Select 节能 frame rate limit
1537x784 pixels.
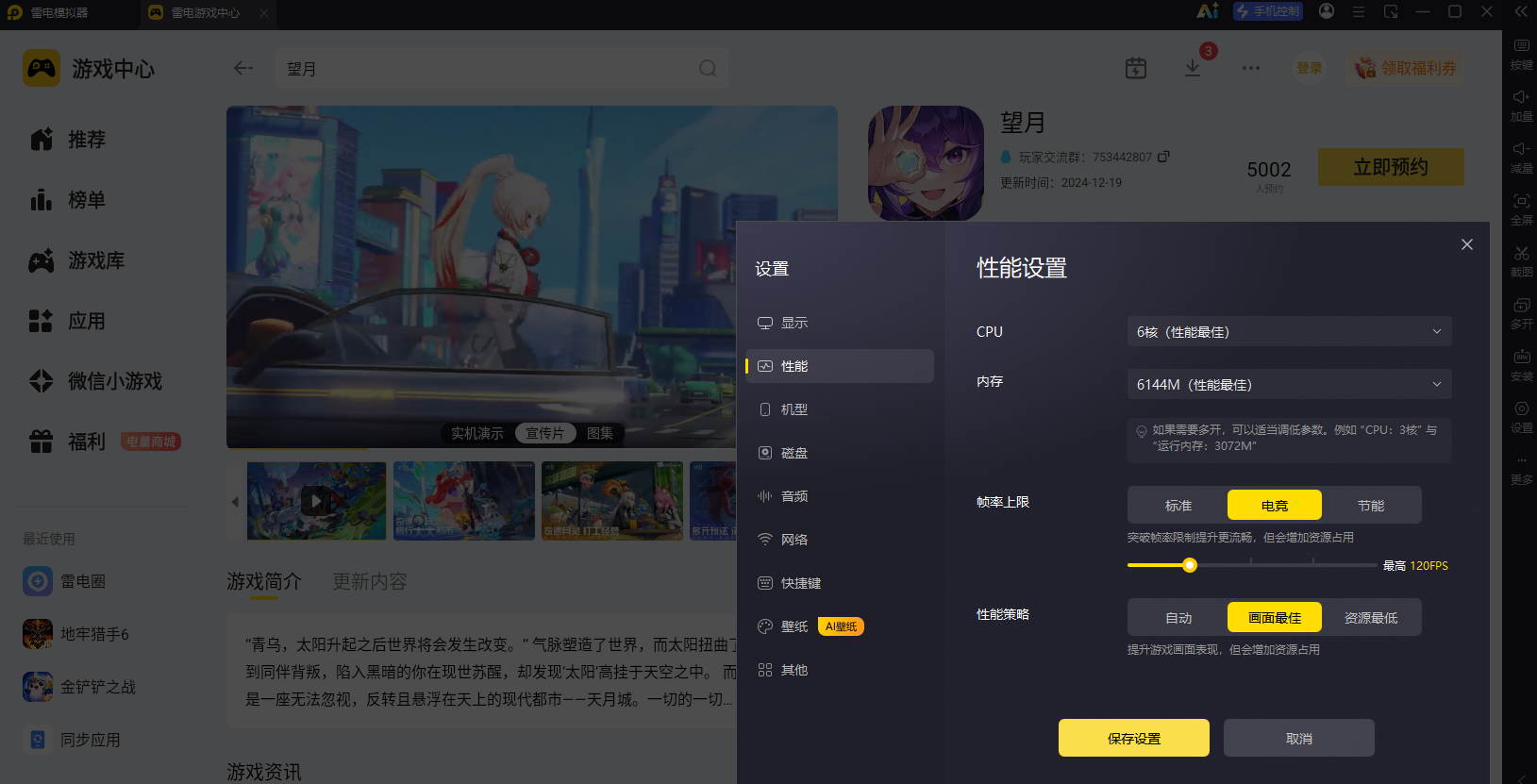1371,506
